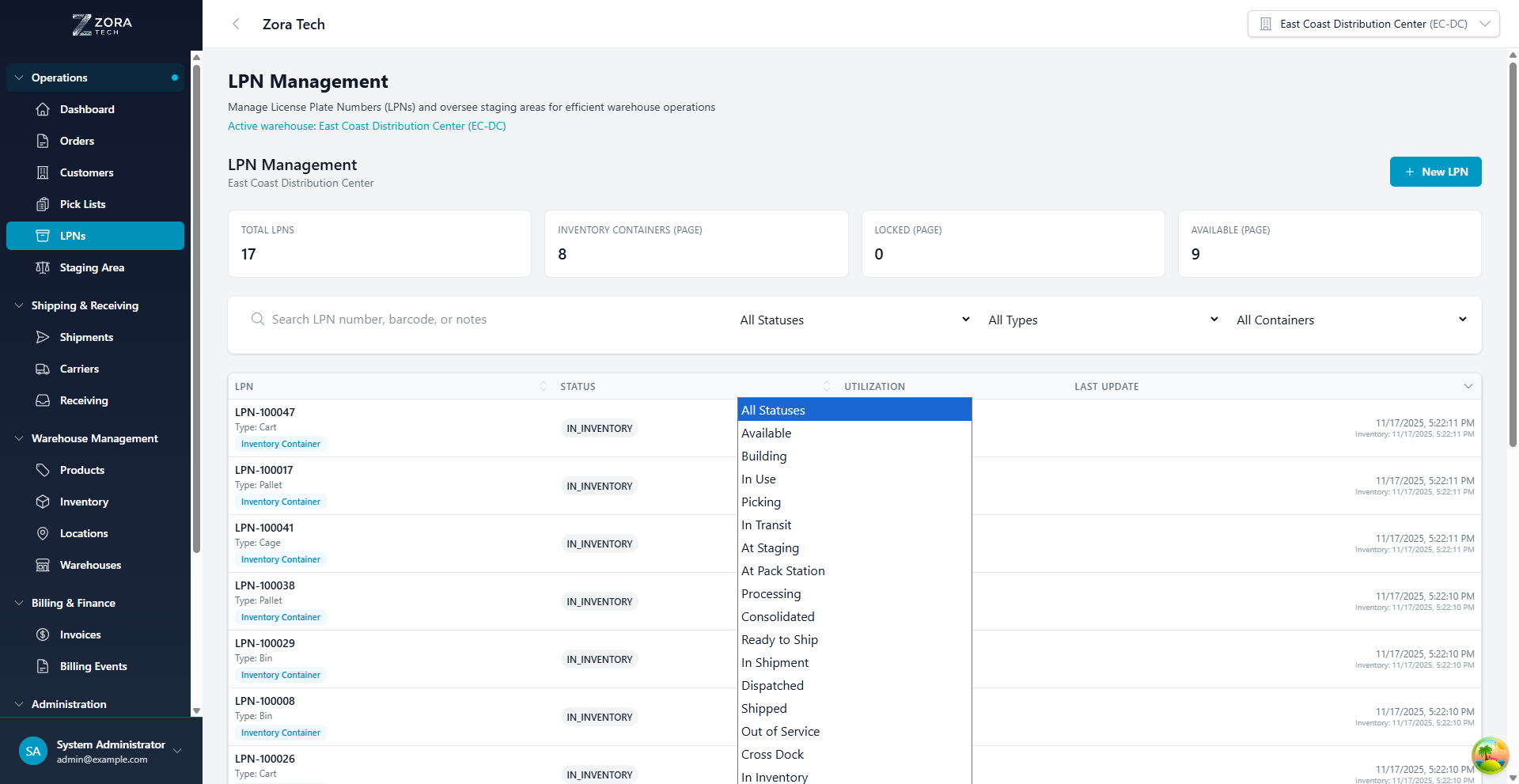This screenshot has height=784, width=1519.
Task: Click the New LPN button
Action: 1435,172
